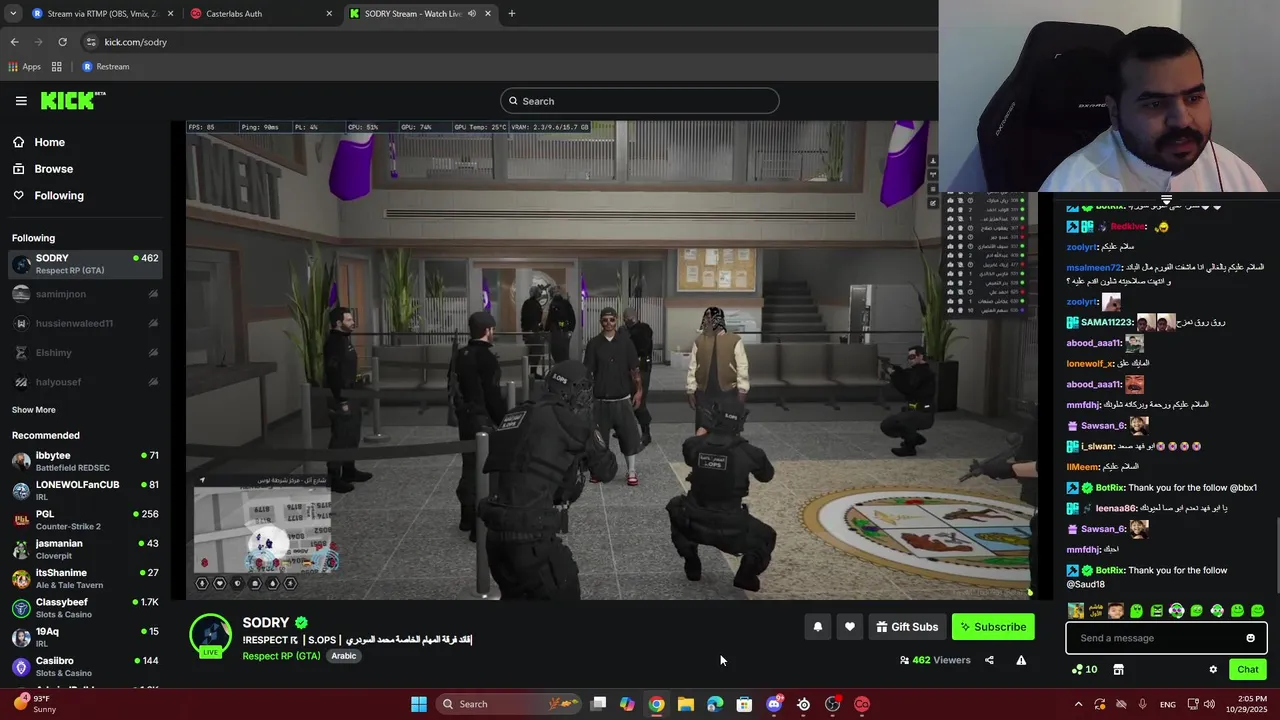The height and width of the screenshot is (720, 1280).
Task: Open halyousef offline channel
Action: point(85,382)
